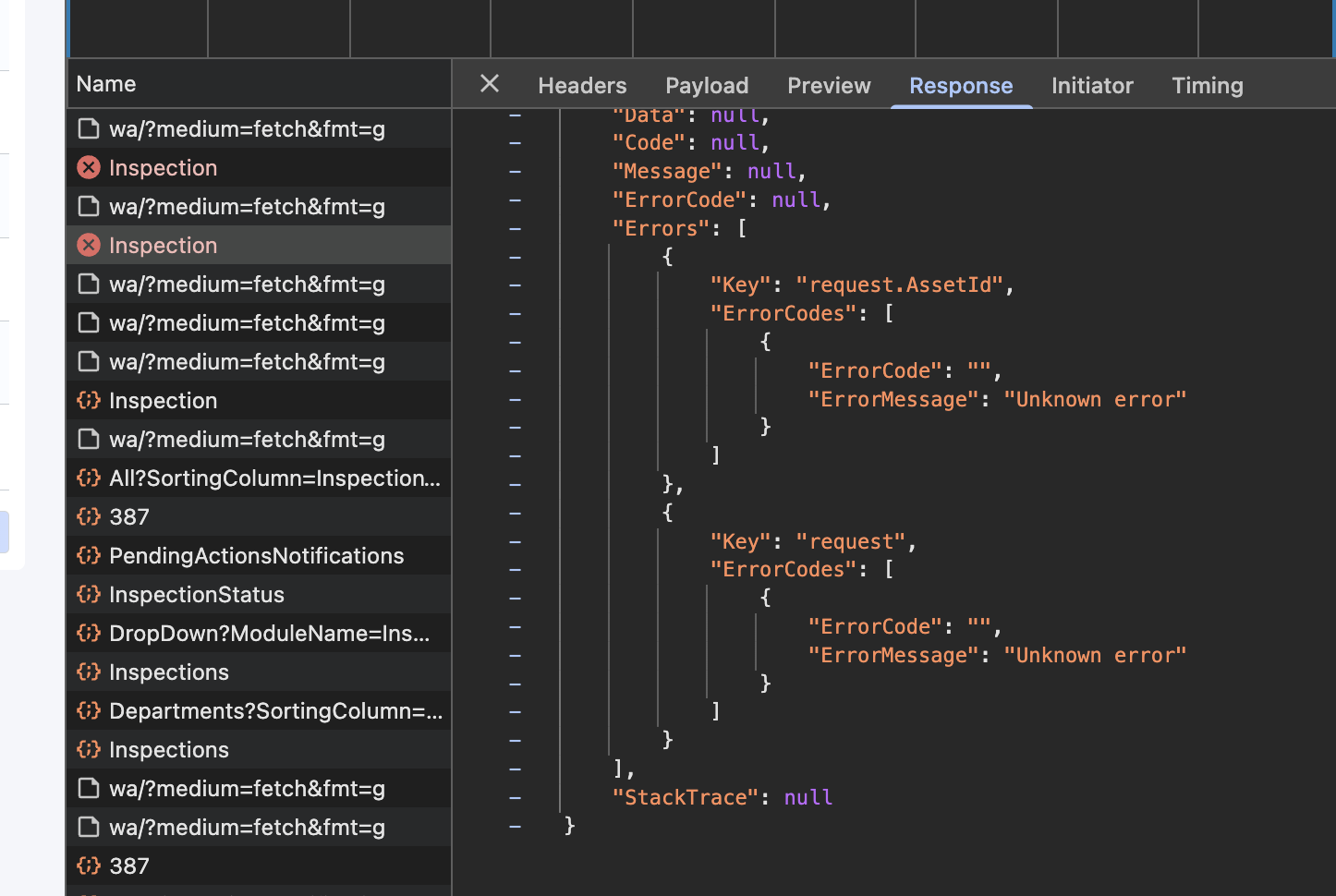Image resolution: width=1336 pixels, height=896 pixels.
Task: Open the Initiator tab
Action: [x=1092, y=86]
